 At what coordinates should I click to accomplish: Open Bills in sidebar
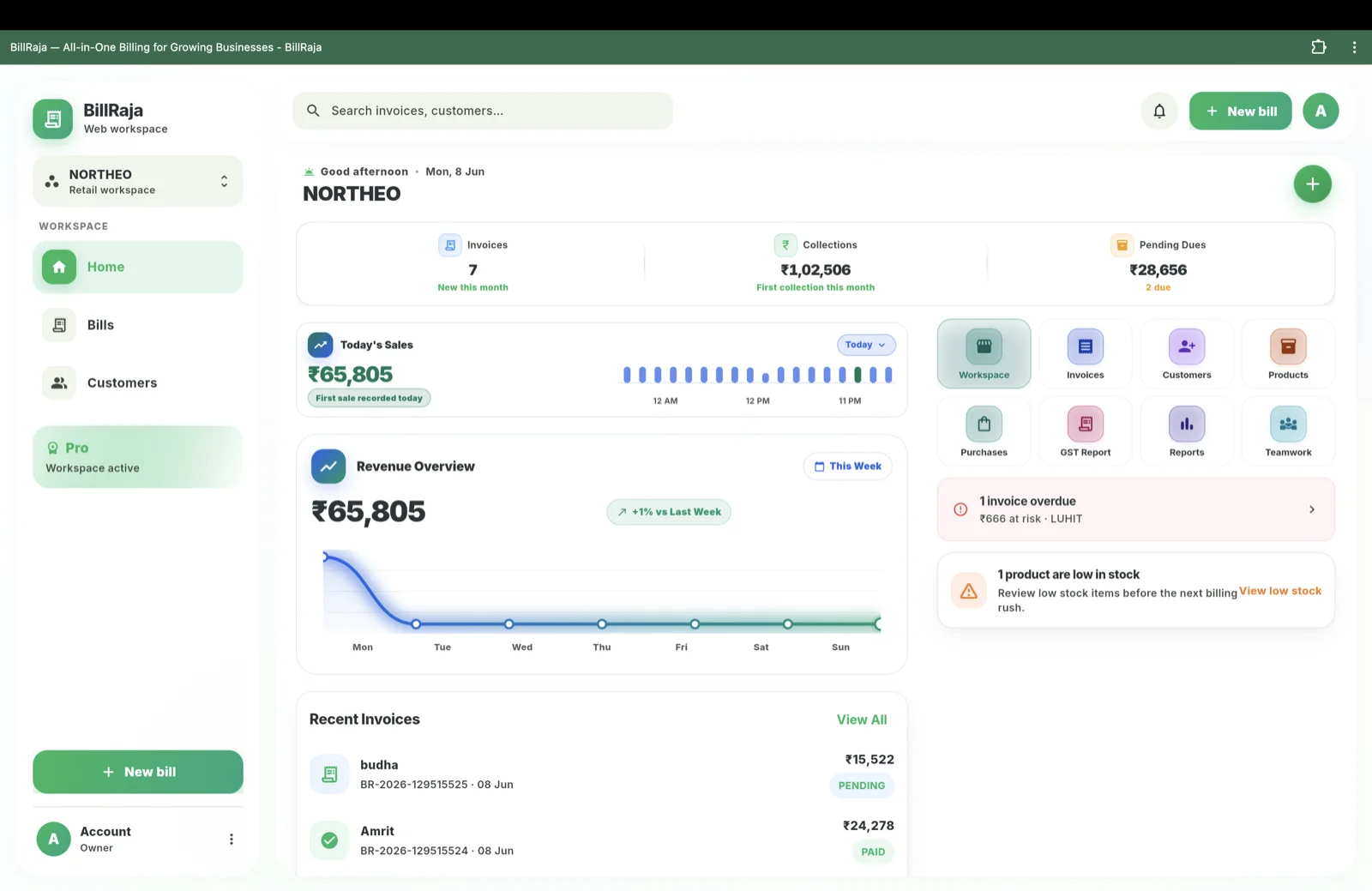click(x=137, y=325)
